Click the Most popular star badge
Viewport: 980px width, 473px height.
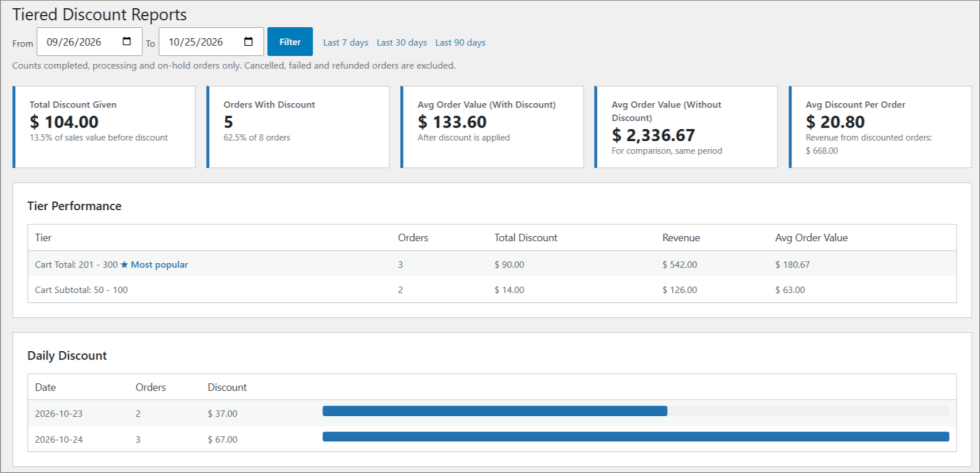pos(154,265)
